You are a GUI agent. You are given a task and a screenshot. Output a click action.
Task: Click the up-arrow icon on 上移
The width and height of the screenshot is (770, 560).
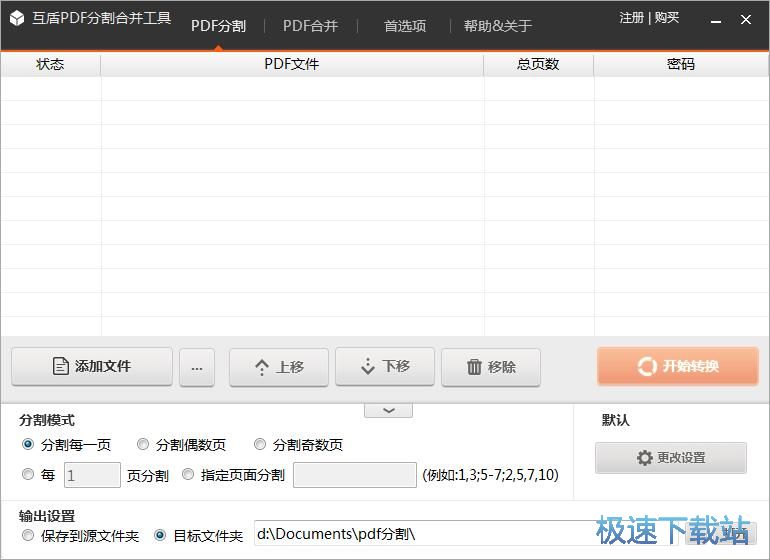(x=262, y=367)
